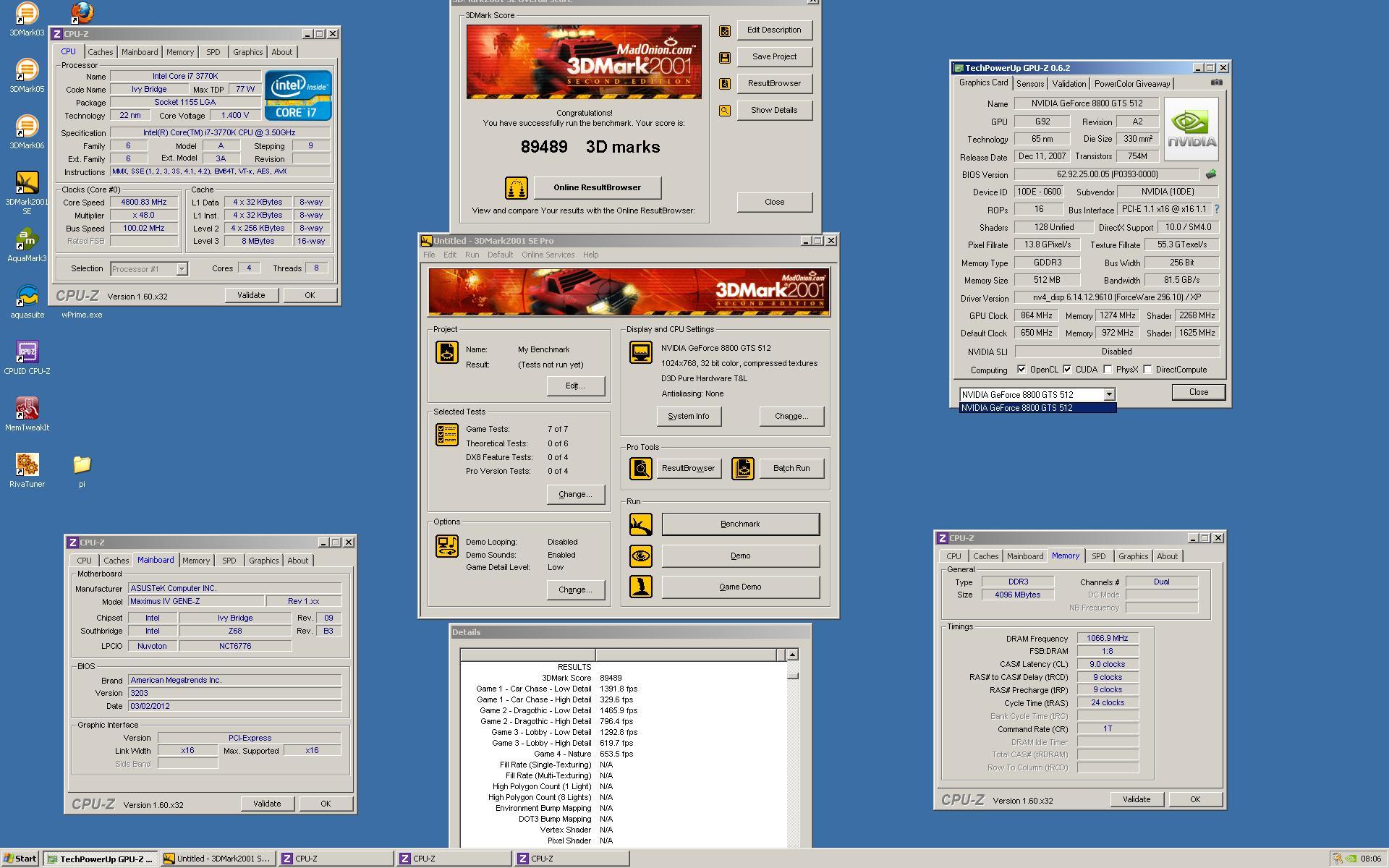Click the Online ResultBrowser button
The image size is (1389, 868).
[597, 188]
